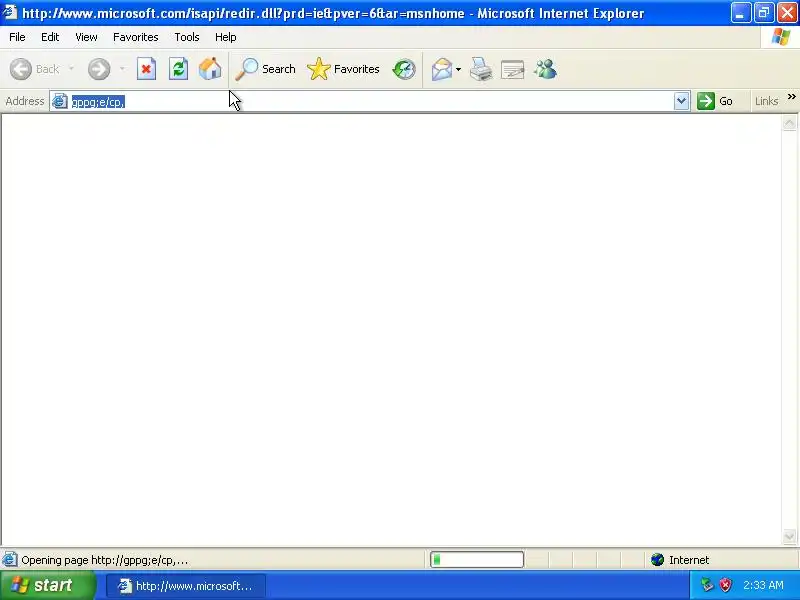Click the 'Opening page' status bar text

pos(105,560)
